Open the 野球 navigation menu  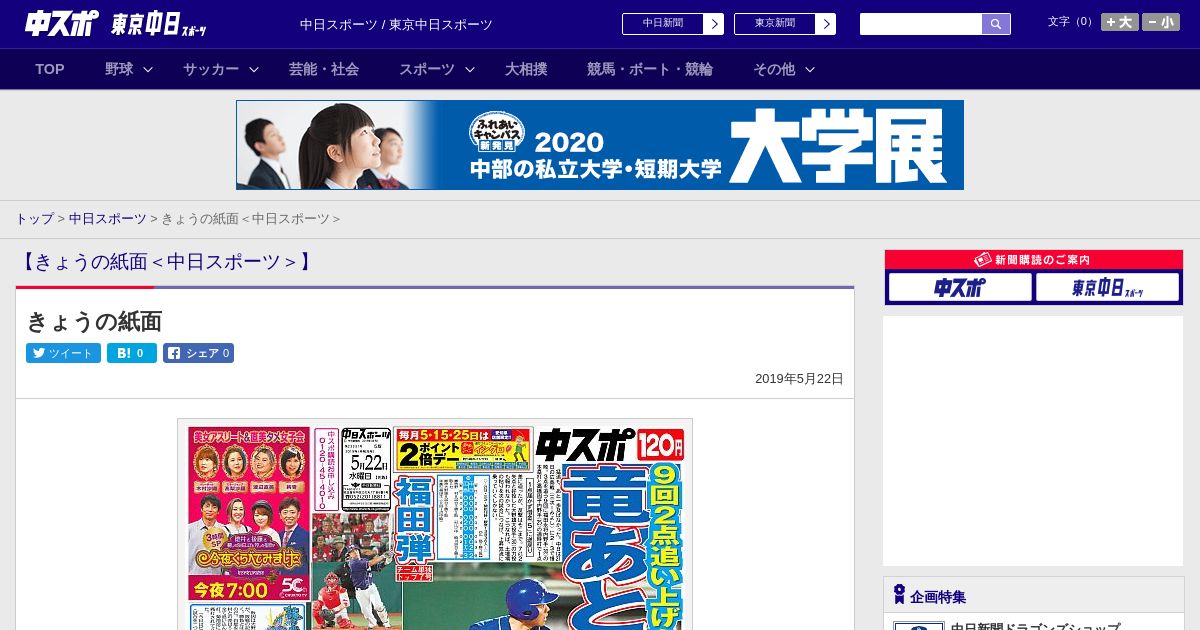point(119,69)
